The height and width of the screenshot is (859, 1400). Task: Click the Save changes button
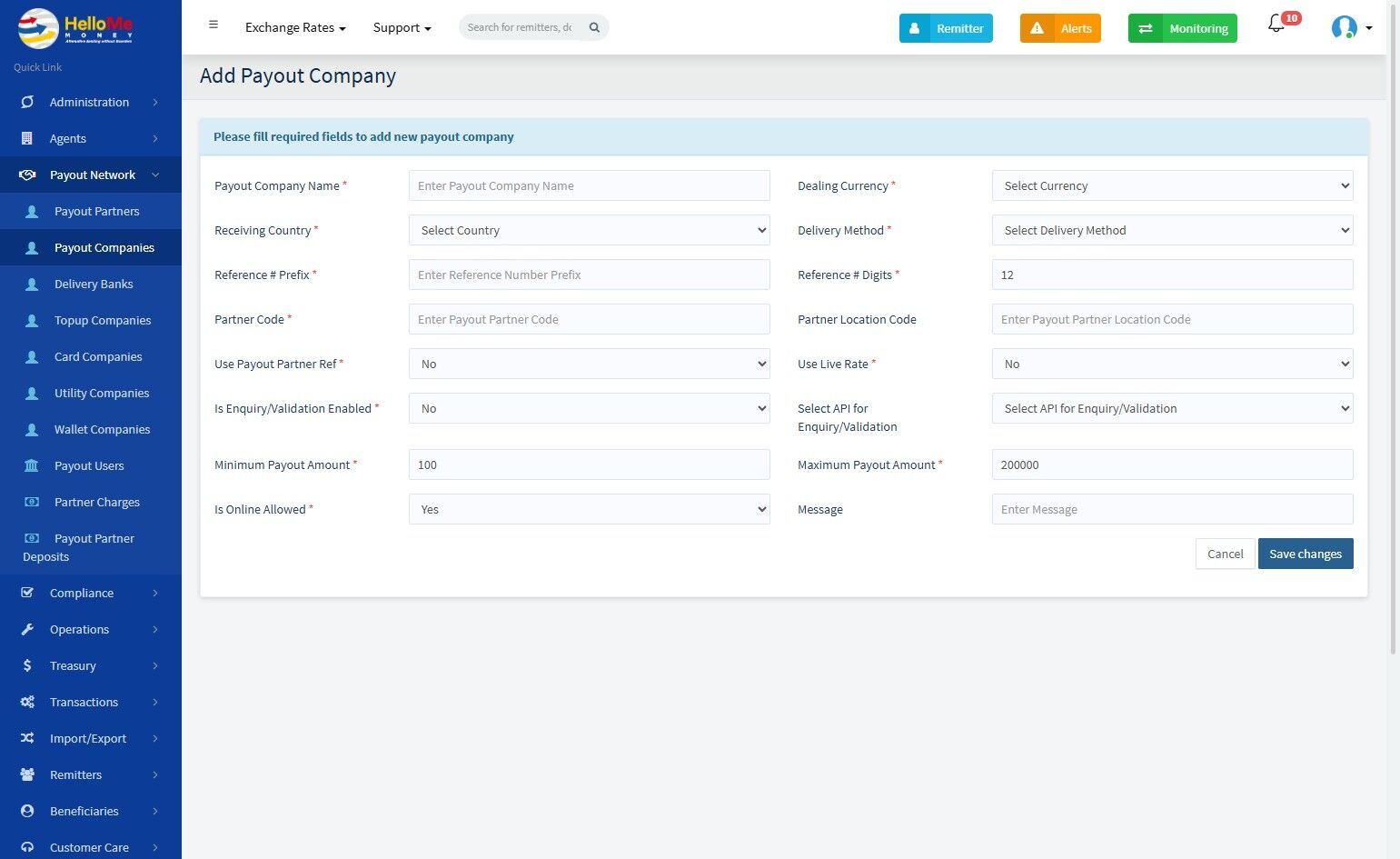1305,554
